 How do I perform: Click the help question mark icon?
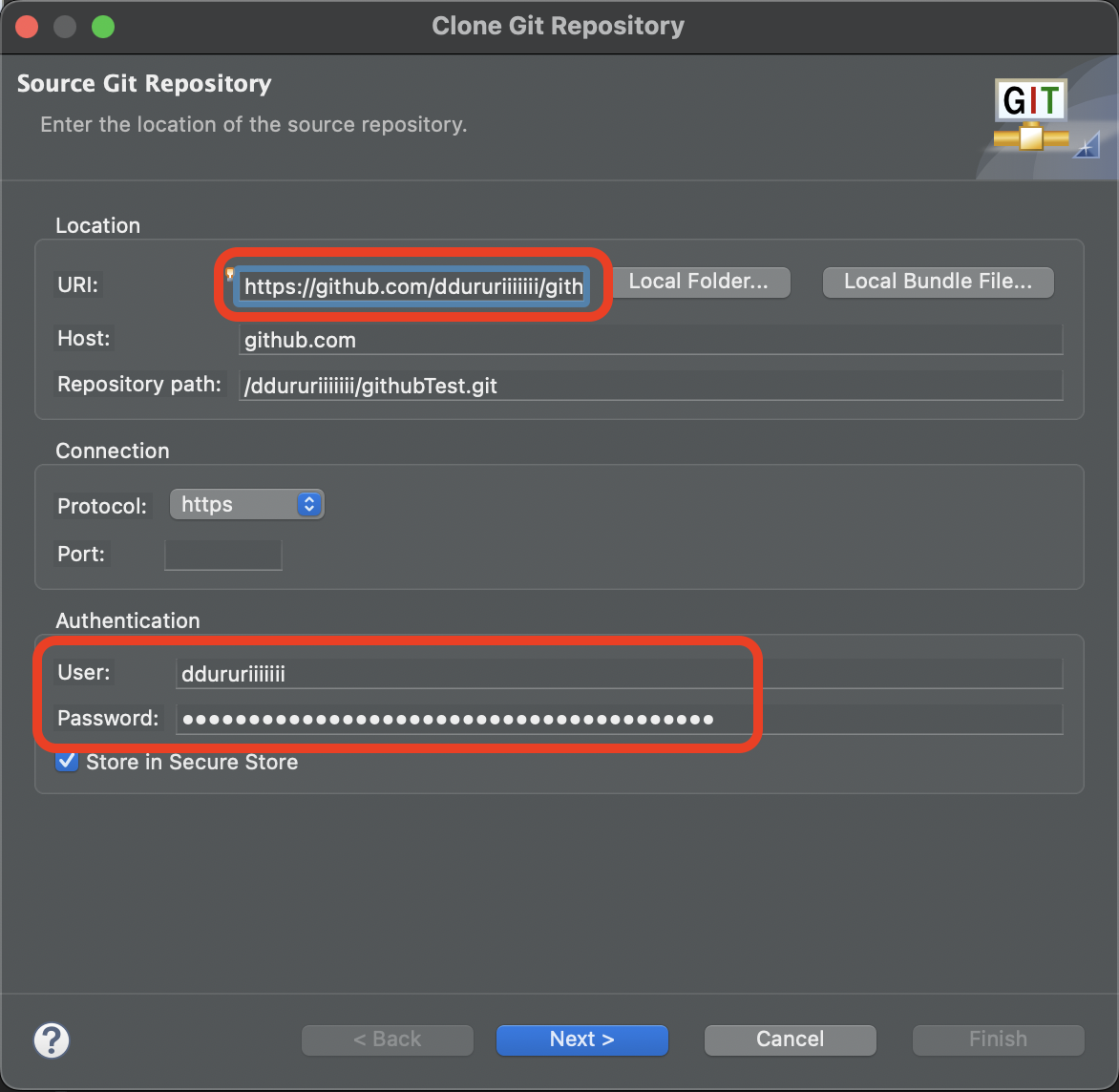point(52,1039)
